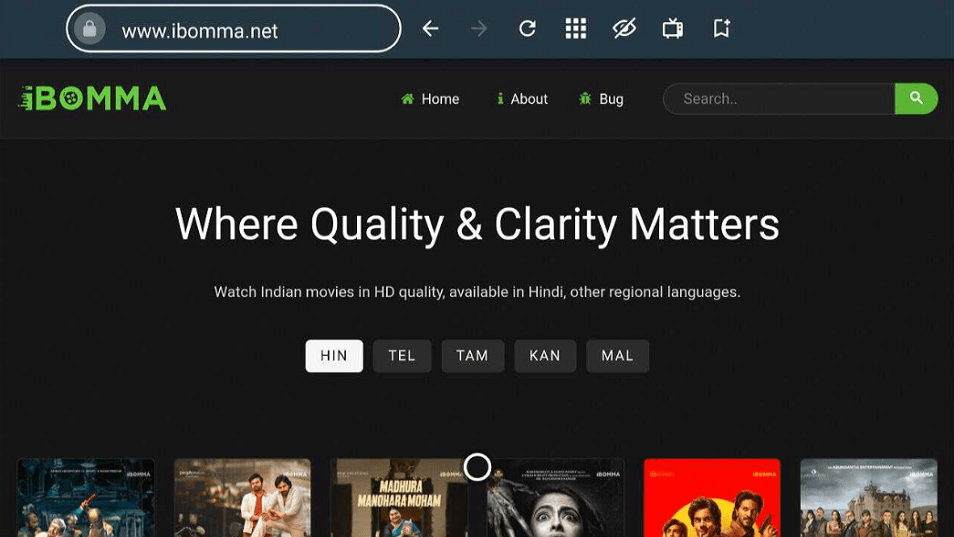Open the Madhura Manohara Moham poster

pos(399,497)
